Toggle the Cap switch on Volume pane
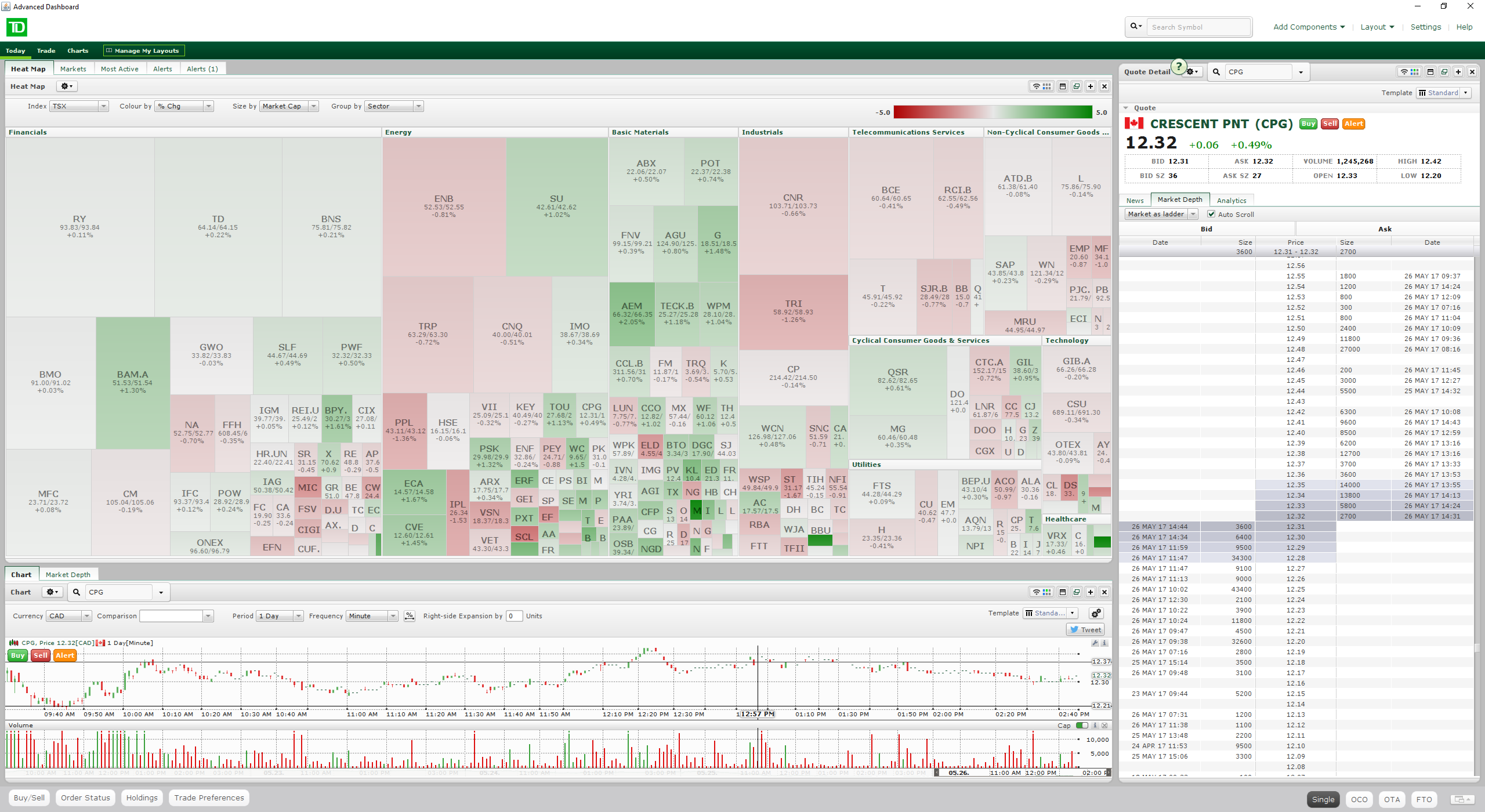Viewport: 1485px width, 812px height. coord(1082,726)
